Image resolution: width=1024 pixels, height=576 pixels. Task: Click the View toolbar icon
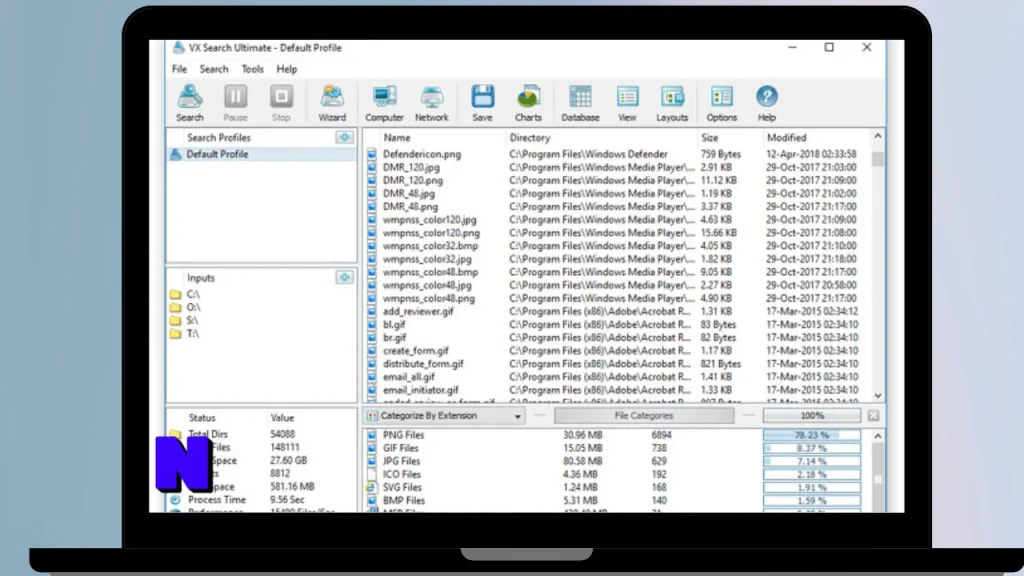coord(627,103)
